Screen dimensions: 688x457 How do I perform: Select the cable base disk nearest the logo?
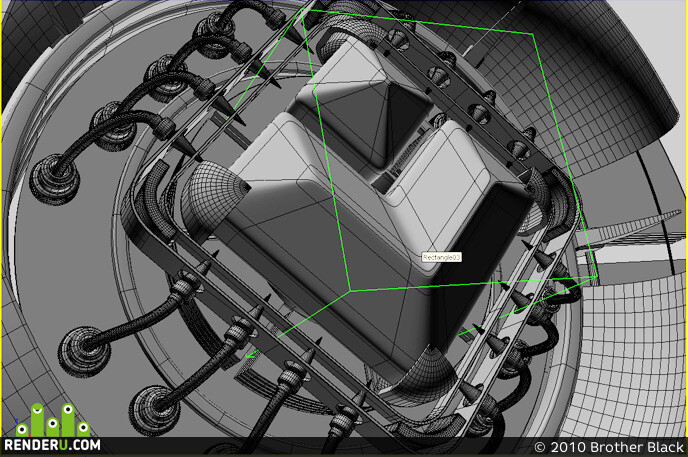[84, 351]
